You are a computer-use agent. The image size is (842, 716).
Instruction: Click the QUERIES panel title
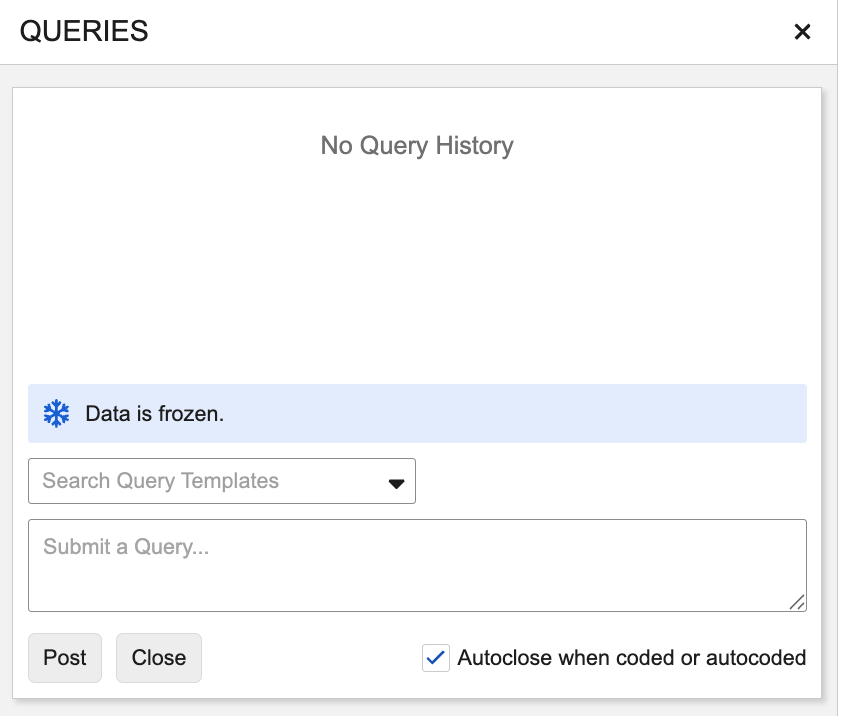(84, 32)
